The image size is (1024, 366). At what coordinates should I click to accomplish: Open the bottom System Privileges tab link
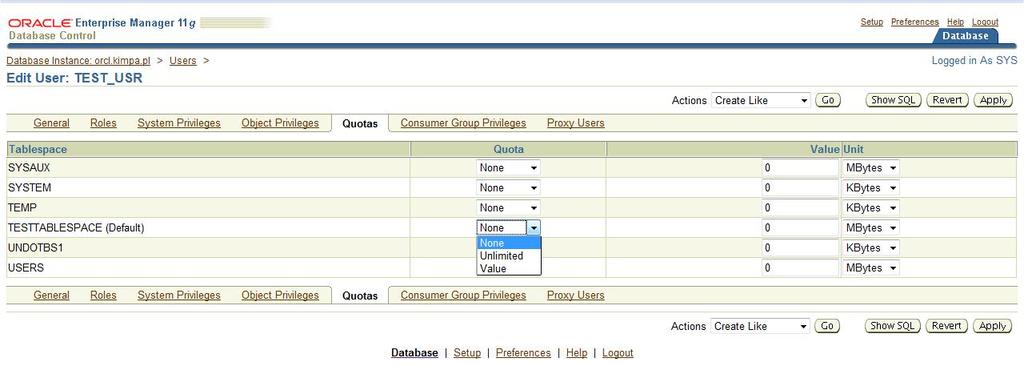click(179, 295)
